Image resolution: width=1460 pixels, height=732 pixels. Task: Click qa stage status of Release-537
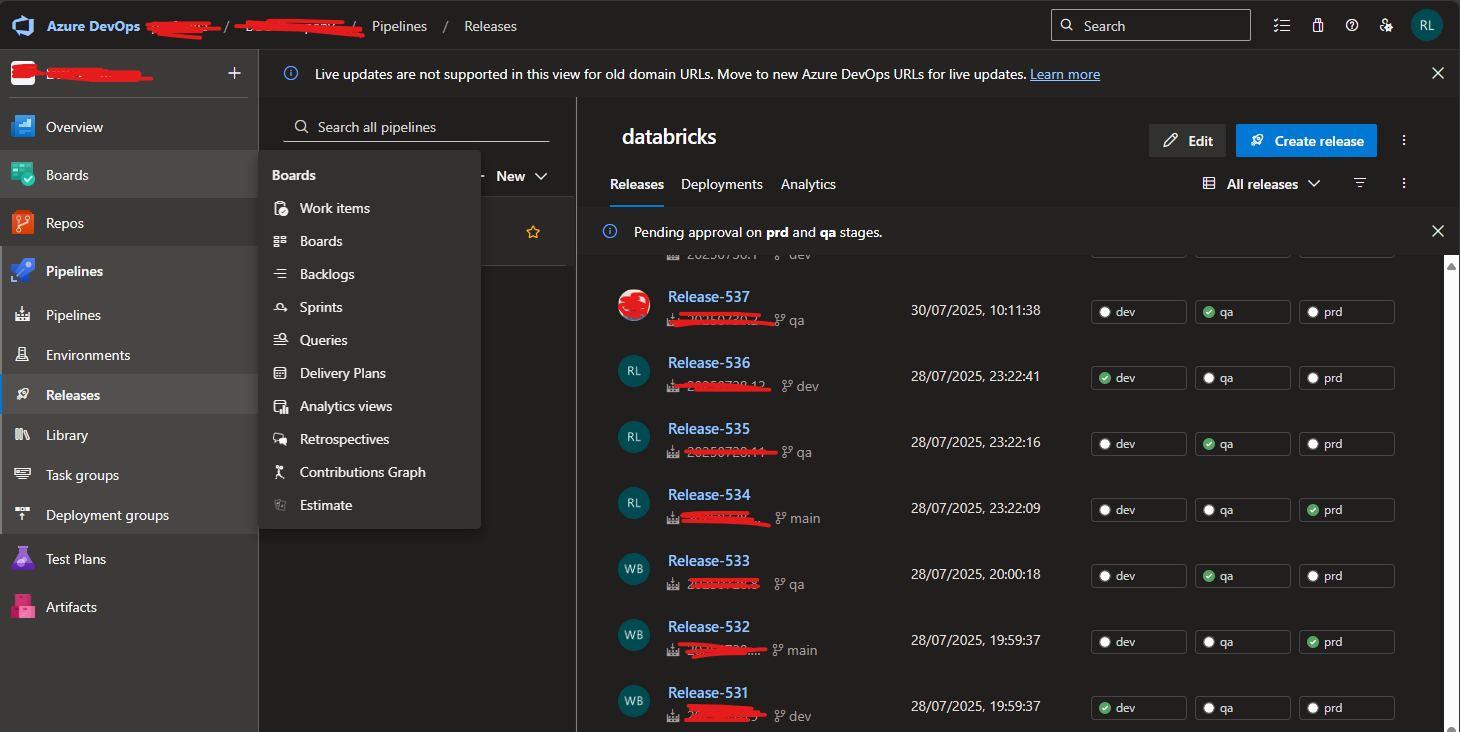(x=1243, y=312)
